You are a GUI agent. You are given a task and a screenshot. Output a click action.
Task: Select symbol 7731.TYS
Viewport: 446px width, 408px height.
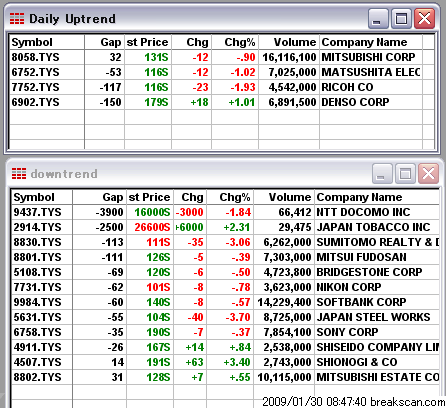point(37,287)
